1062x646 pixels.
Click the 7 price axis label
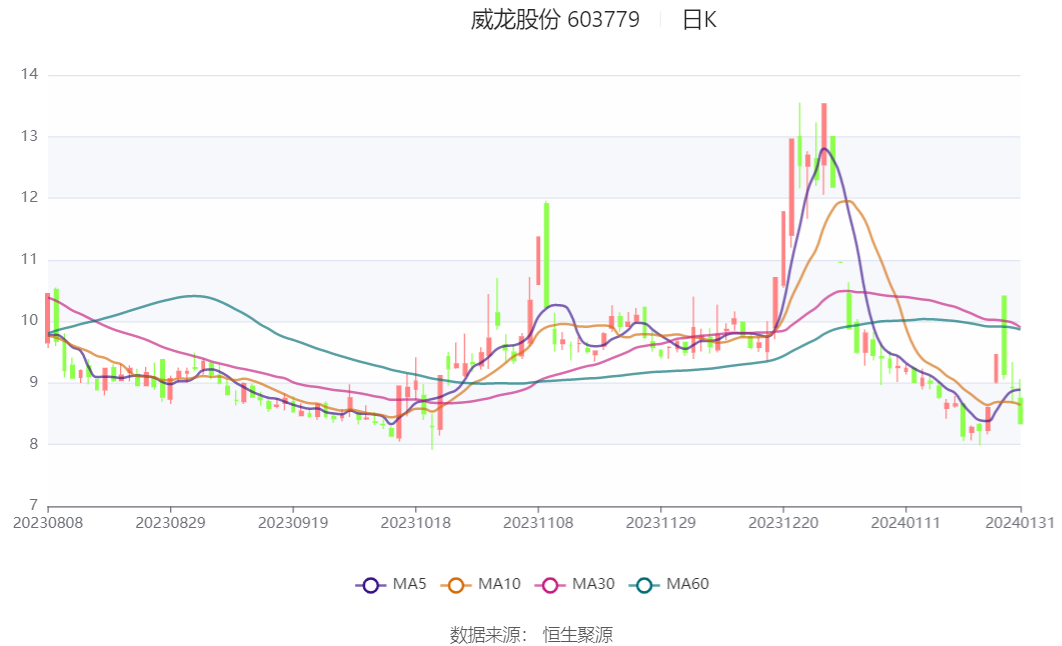click(x=33, y=505)
